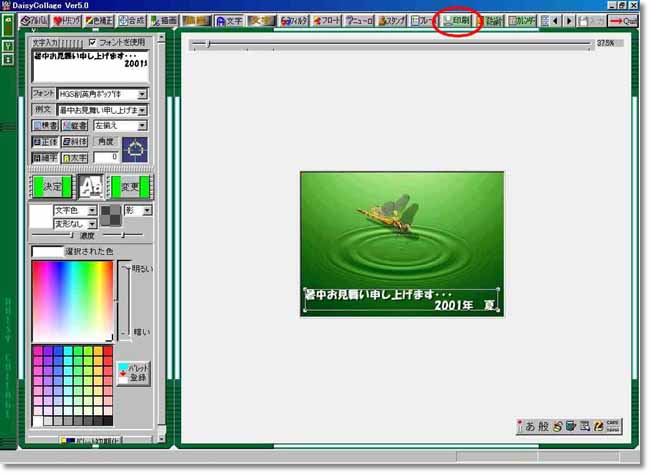Toggle the フォントを使用 checkbox
This screenshot has height=474, width=650.
click(92, 42)
